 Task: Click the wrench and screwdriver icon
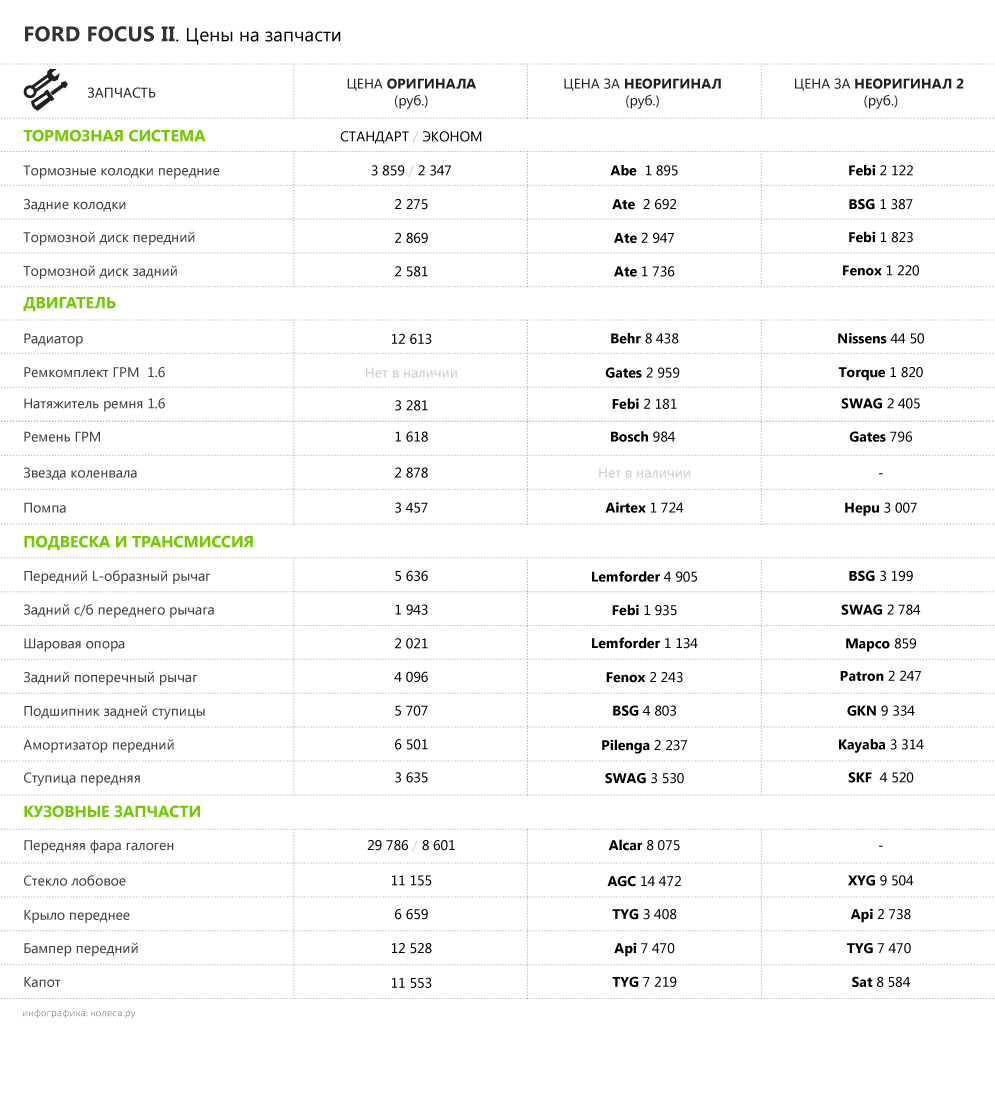[44, 90]
